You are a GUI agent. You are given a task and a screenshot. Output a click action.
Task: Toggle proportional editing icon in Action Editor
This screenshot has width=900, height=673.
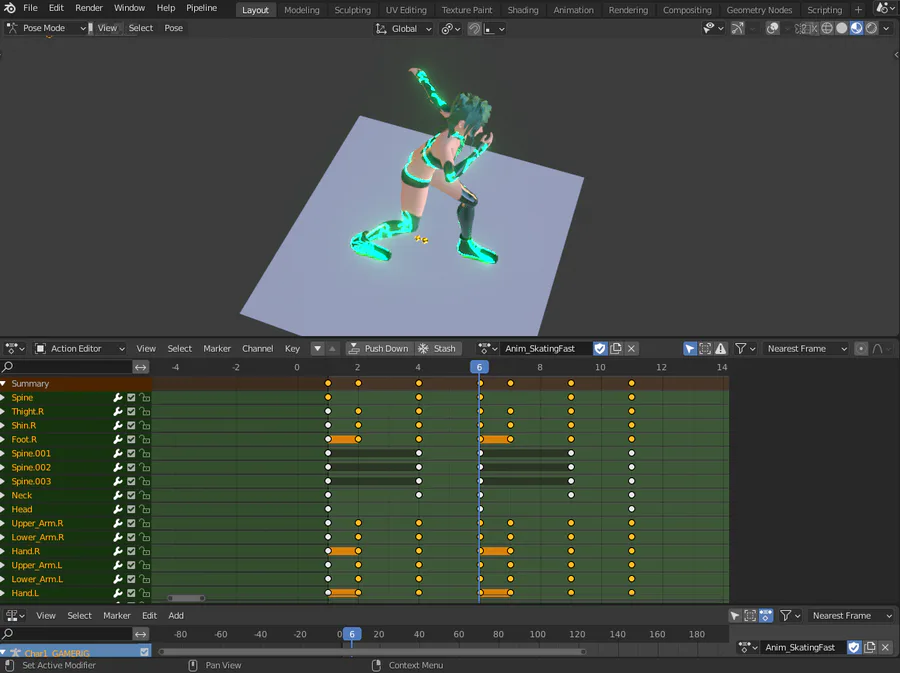click(x=861, y=348)
